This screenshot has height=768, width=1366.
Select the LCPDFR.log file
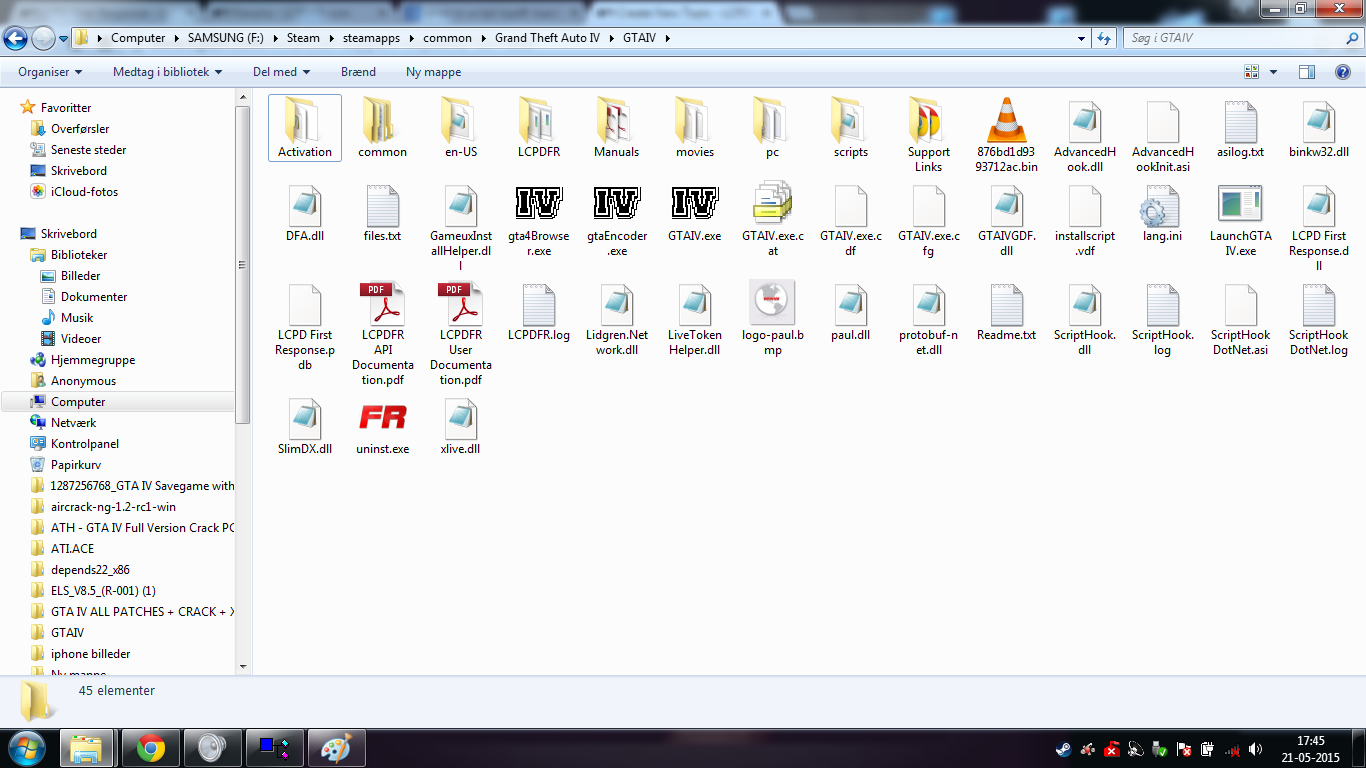[x=539, y=311]
